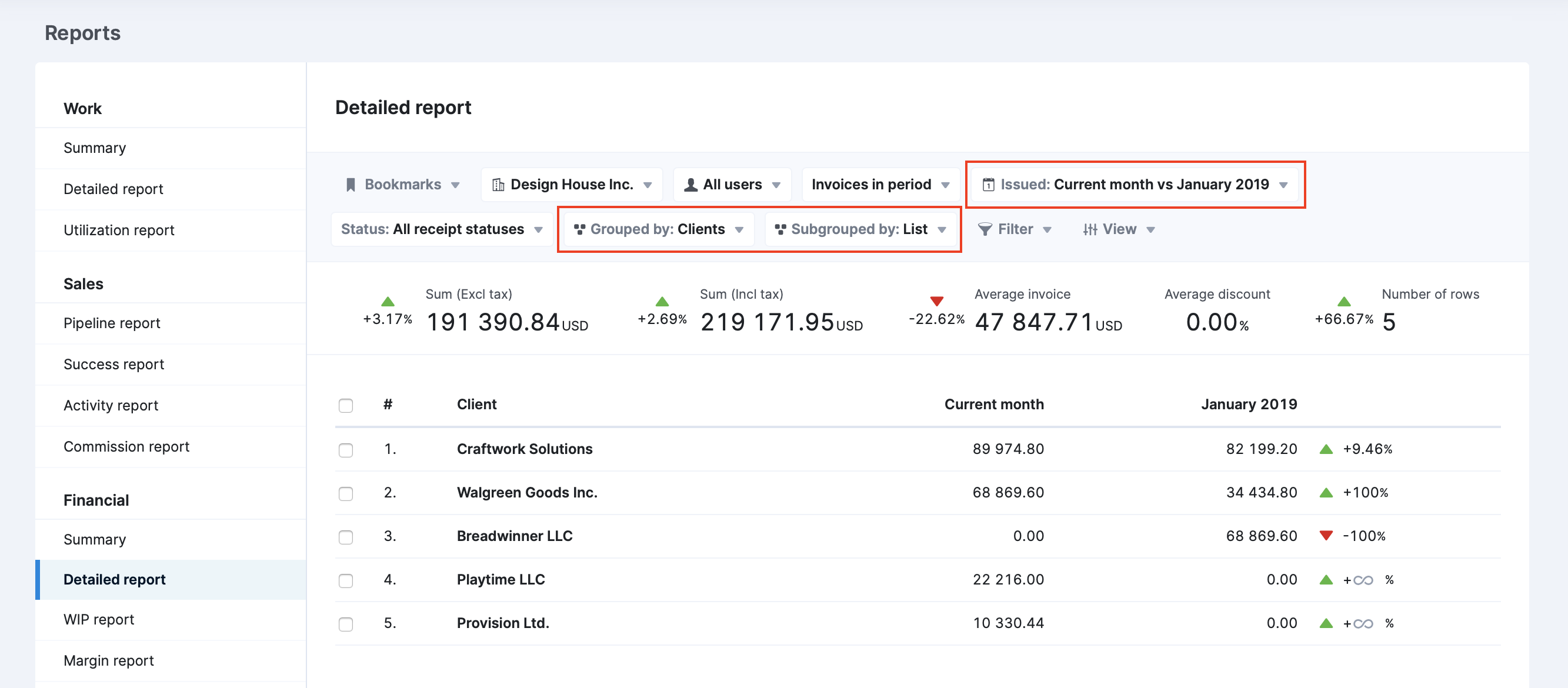Click green up arrow beside Sum (Incl tax)

[x=662, y=301]
